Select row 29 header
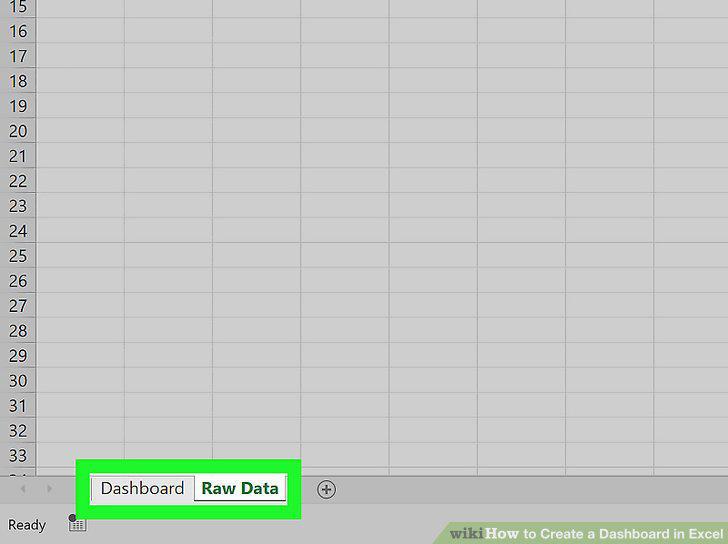This screenshot has width=728, height=544. [x=18, y=356]
